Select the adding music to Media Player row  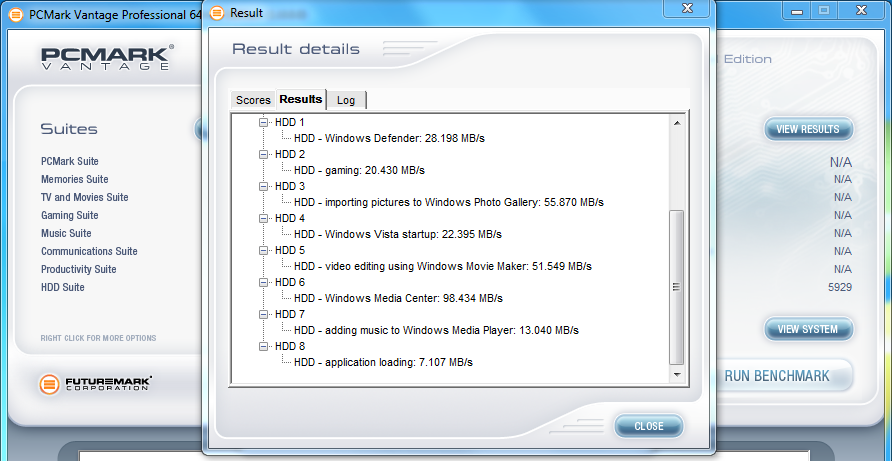click(436, 330)
